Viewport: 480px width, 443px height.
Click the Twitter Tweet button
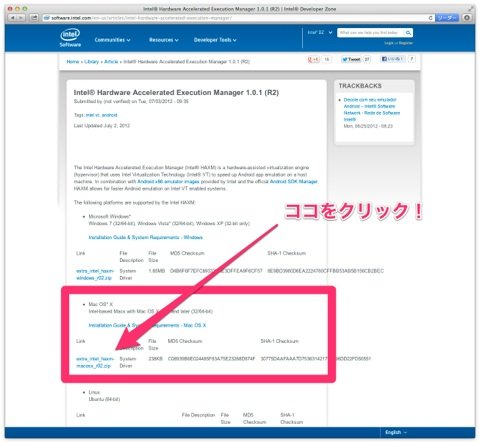pos(351,59)
